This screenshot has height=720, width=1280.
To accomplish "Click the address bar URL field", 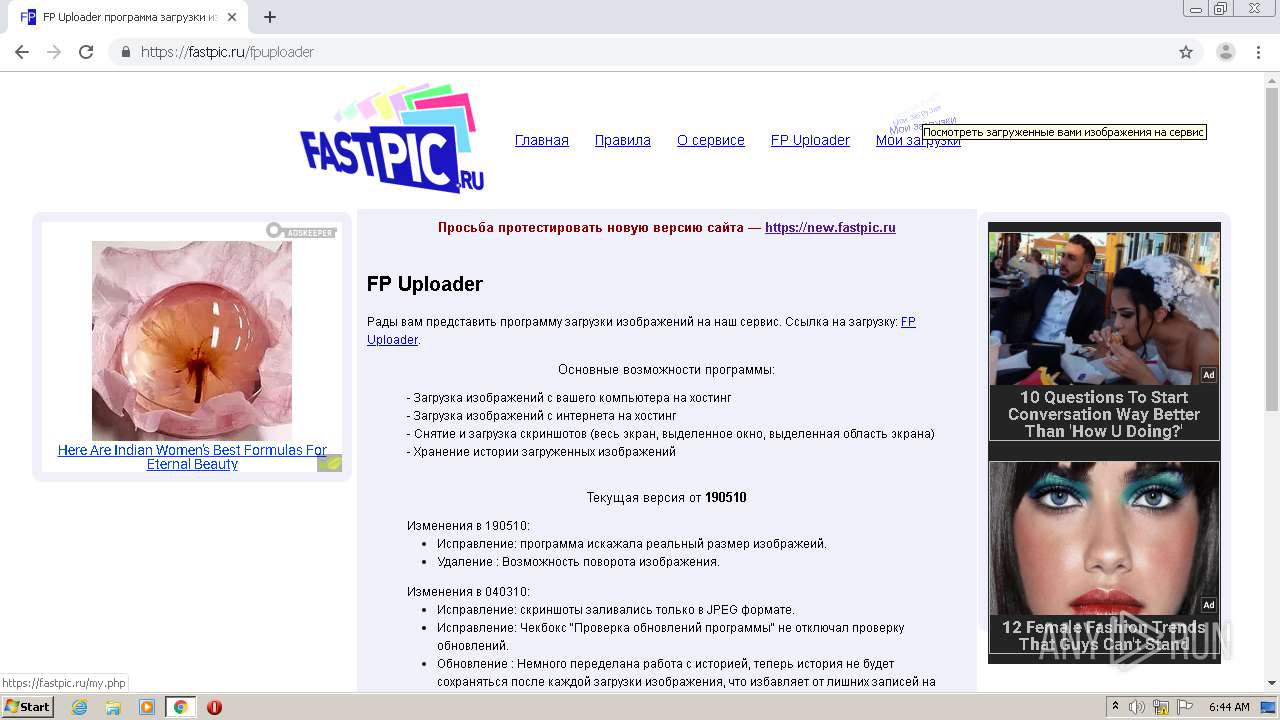I will point(640,52).
